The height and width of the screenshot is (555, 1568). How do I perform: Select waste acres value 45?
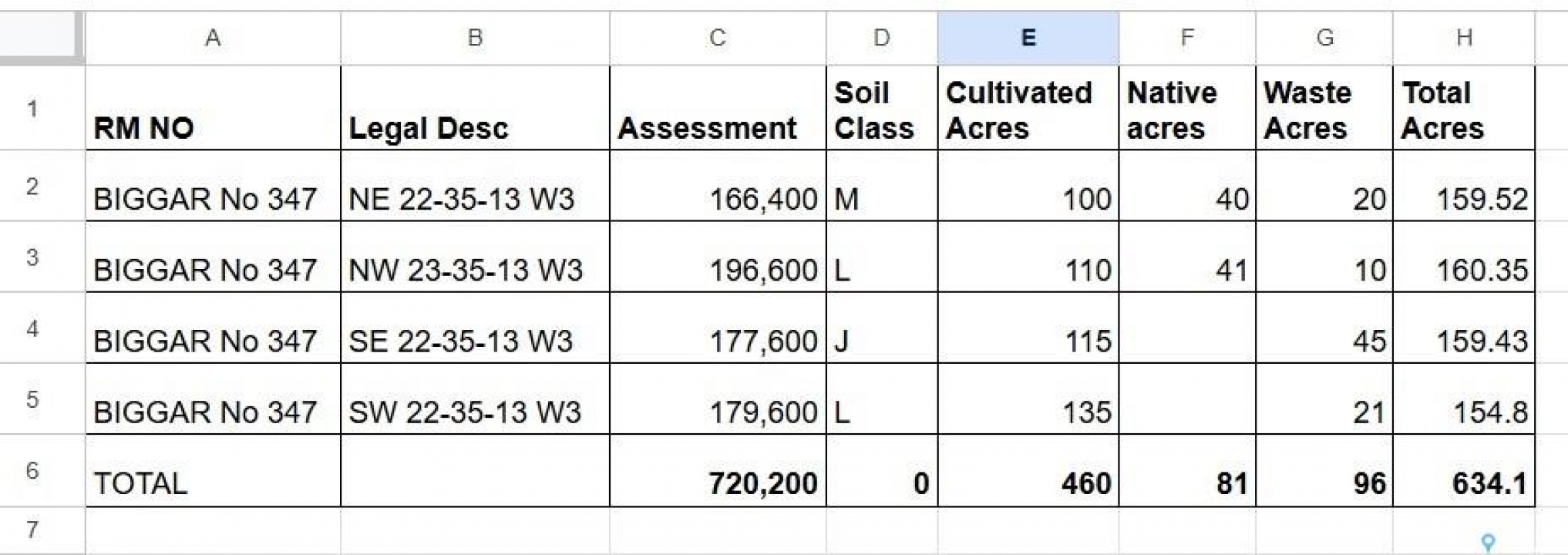click(1324, 328)
